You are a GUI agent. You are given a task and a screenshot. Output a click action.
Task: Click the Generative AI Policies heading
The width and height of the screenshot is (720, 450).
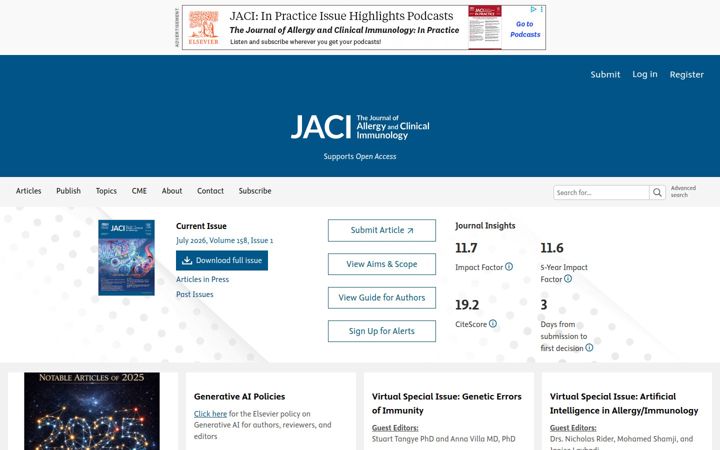(x=239, y=396)
